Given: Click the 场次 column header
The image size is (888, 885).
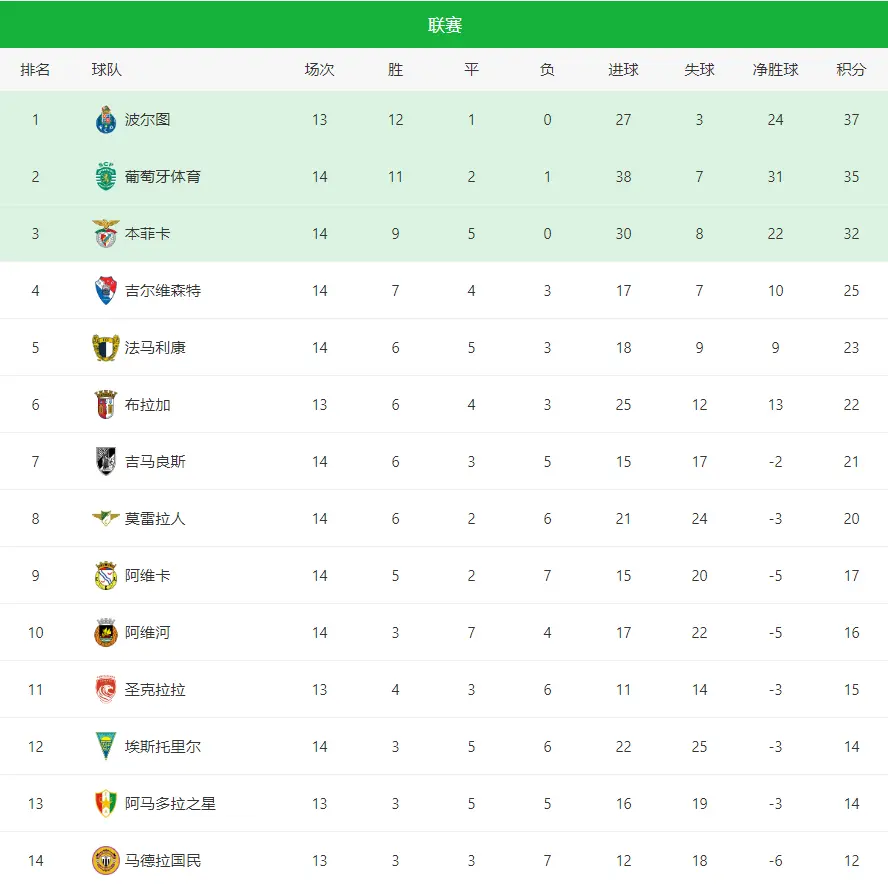Looking at the screenshot, I should tap(320, 70).
